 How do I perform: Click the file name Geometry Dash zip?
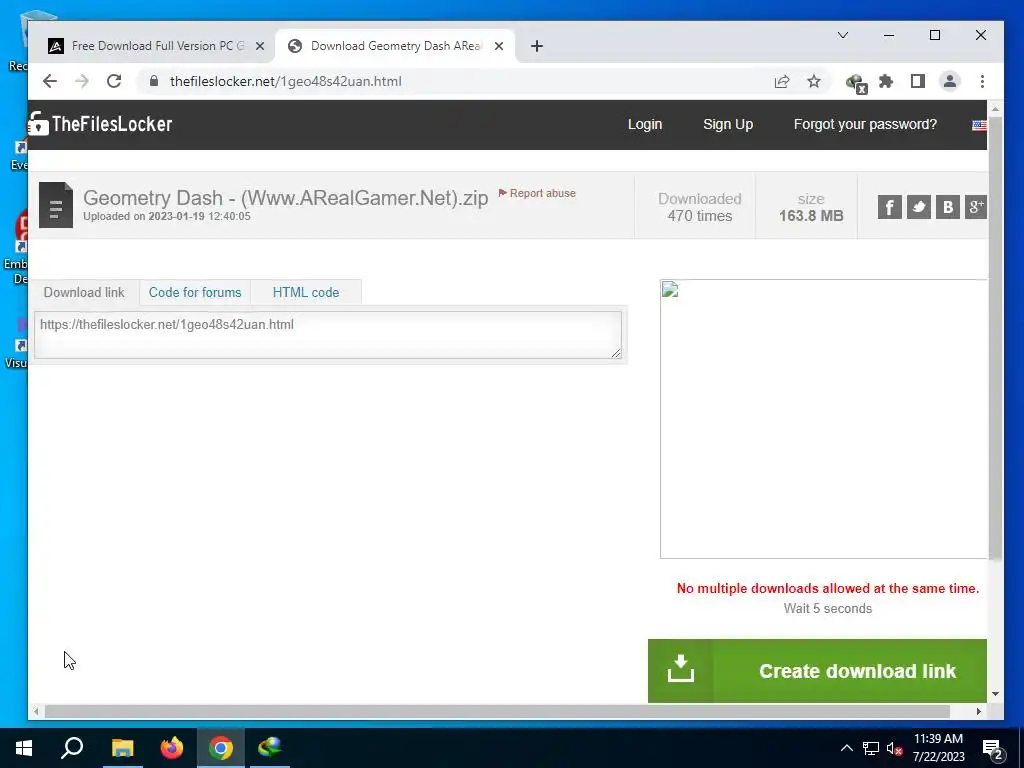pos(285,198)
